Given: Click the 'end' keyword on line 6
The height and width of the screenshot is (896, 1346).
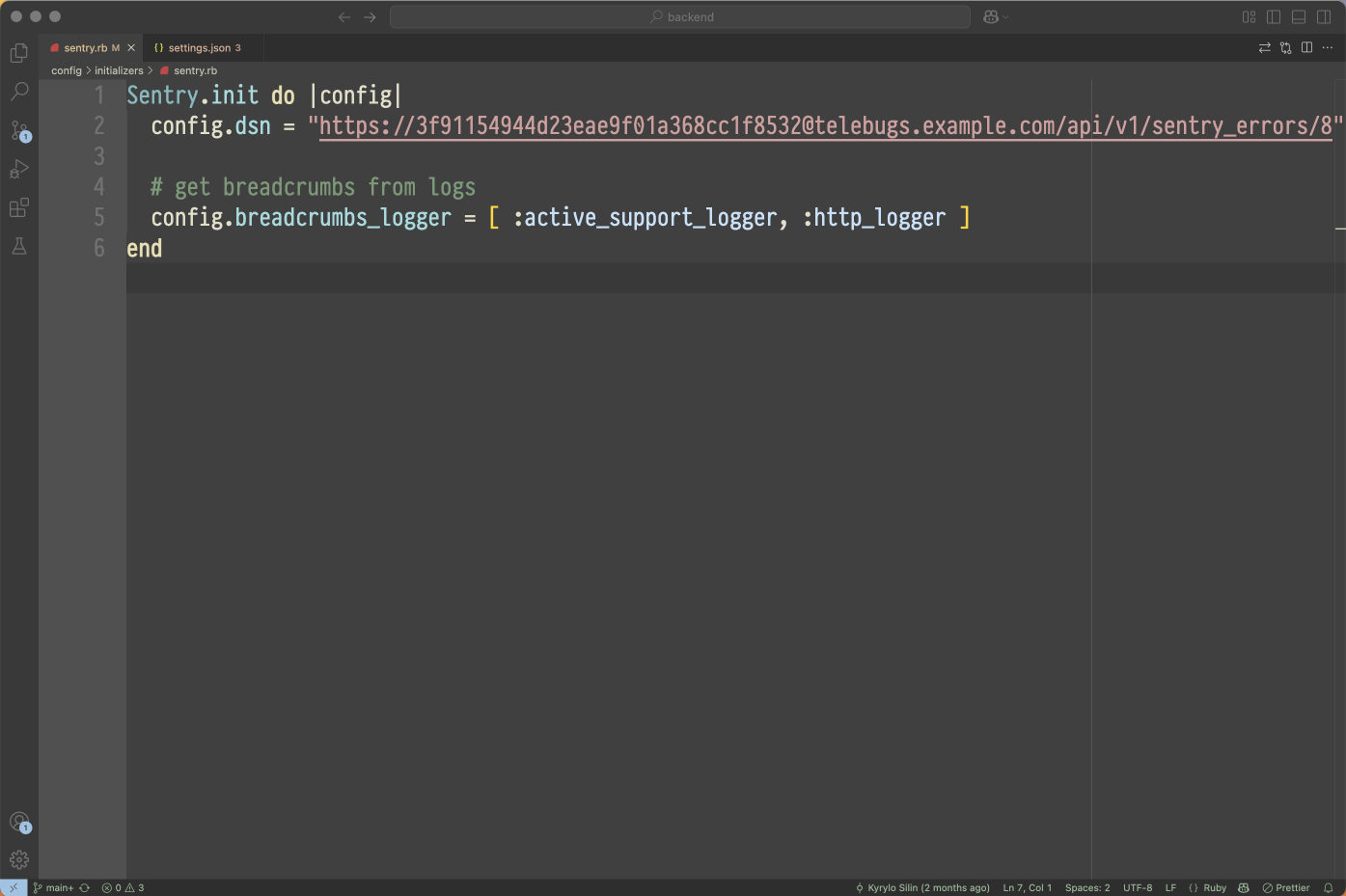Looking at the screenshot, I should (x=145, y=249).
